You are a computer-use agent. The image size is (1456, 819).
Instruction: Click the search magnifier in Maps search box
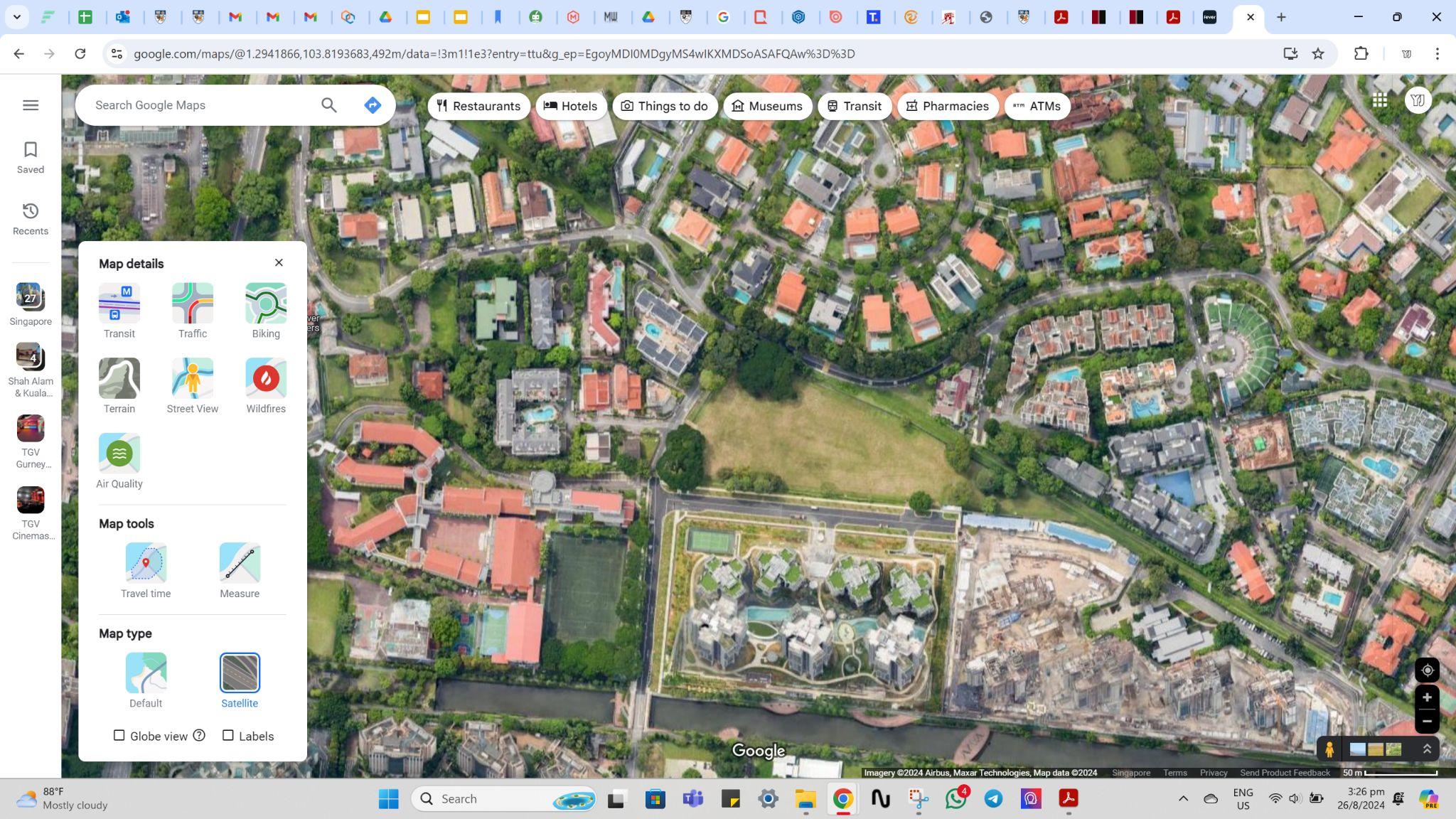[328, 105]
